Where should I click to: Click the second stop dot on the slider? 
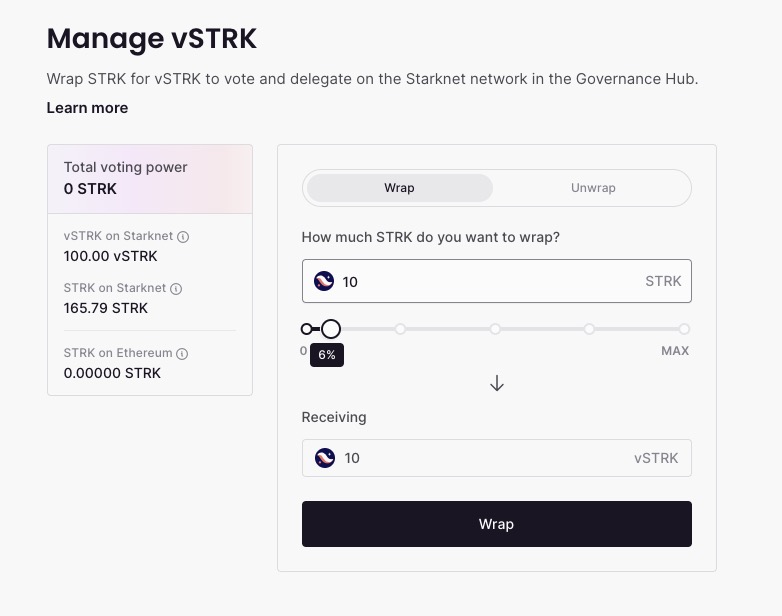[x=400, y=329]
